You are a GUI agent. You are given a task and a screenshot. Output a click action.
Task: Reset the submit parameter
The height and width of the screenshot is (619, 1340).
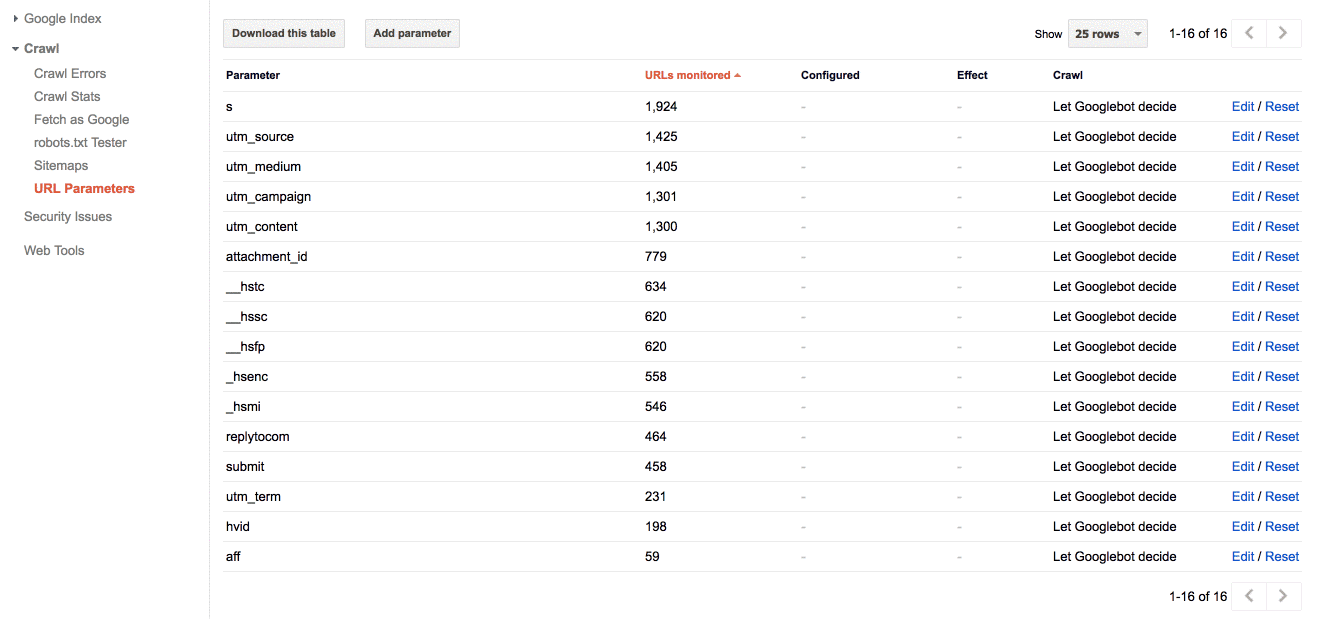pyautogui.click(x=1282, y=466)
